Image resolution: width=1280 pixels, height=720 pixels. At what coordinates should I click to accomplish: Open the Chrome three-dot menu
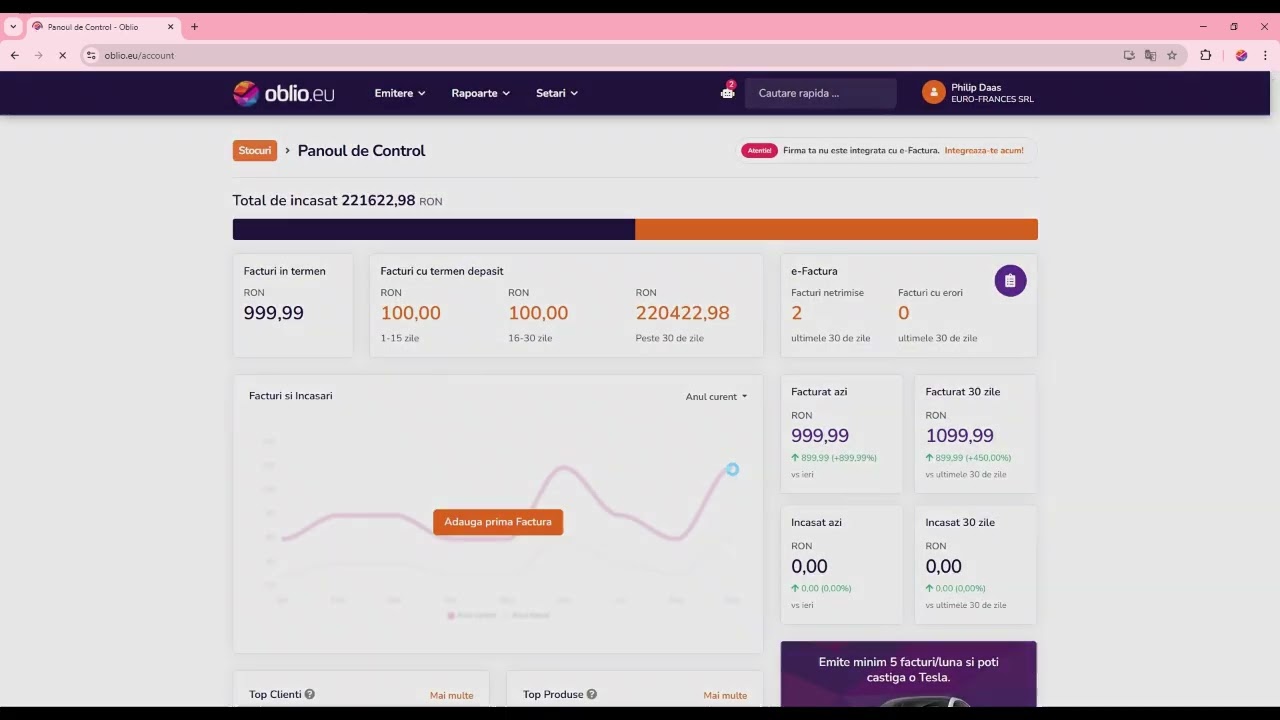coord(1265,55)
